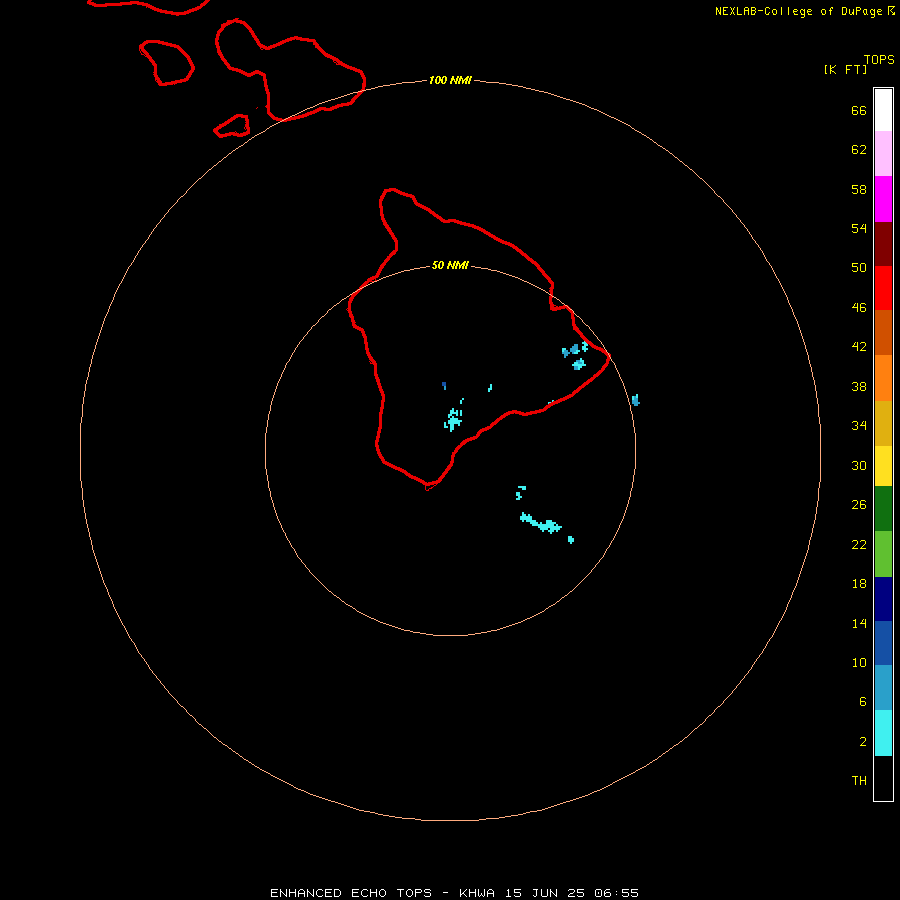This screenshot has width=900, height=900.
Task: Click legend value 58
Action: tap(859, 189)
